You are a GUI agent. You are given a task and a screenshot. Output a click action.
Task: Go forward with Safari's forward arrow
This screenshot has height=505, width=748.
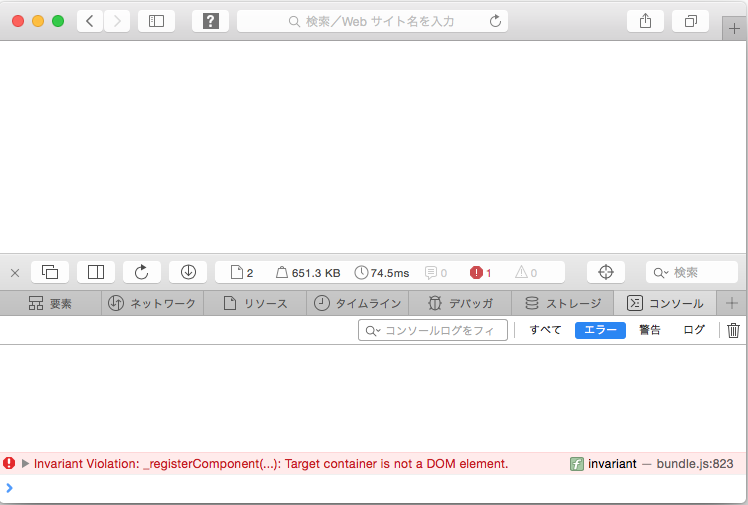117,21
